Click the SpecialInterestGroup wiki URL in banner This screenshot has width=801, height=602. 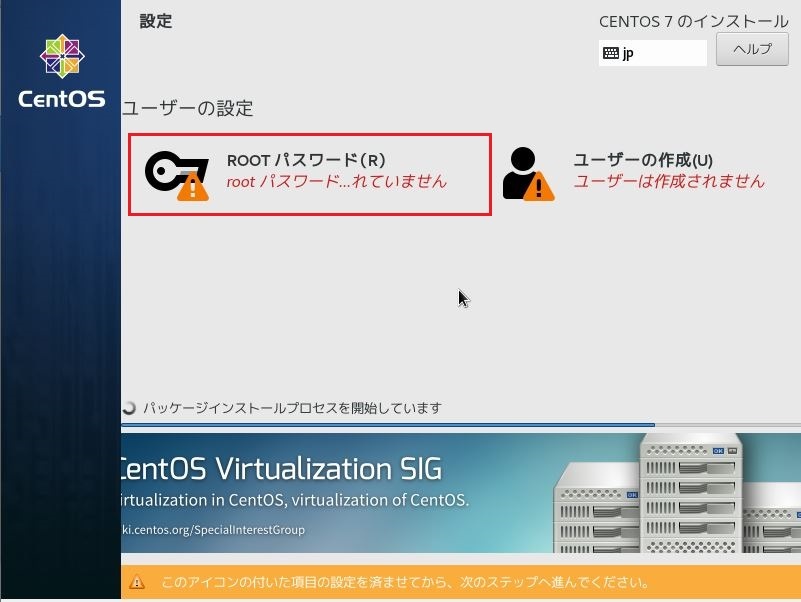[x=214, y=529]
